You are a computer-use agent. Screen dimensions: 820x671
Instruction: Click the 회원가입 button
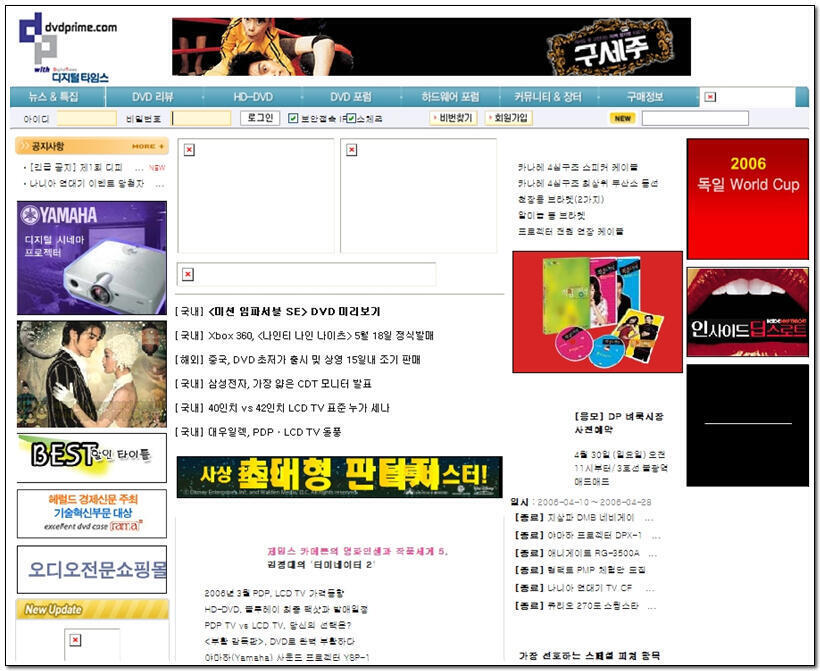(x=509, y=118)
